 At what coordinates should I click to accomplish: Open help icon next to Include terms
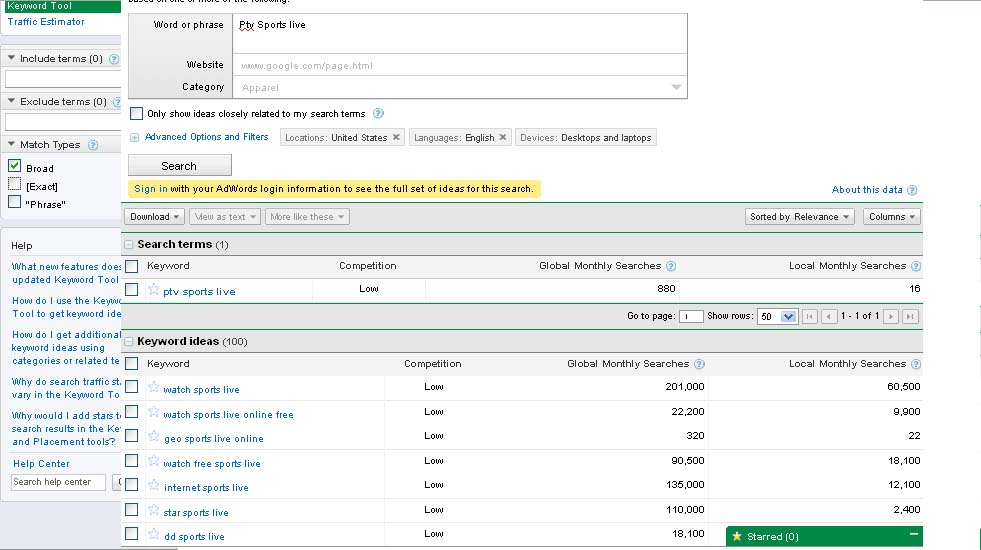(x=114, y=59)
